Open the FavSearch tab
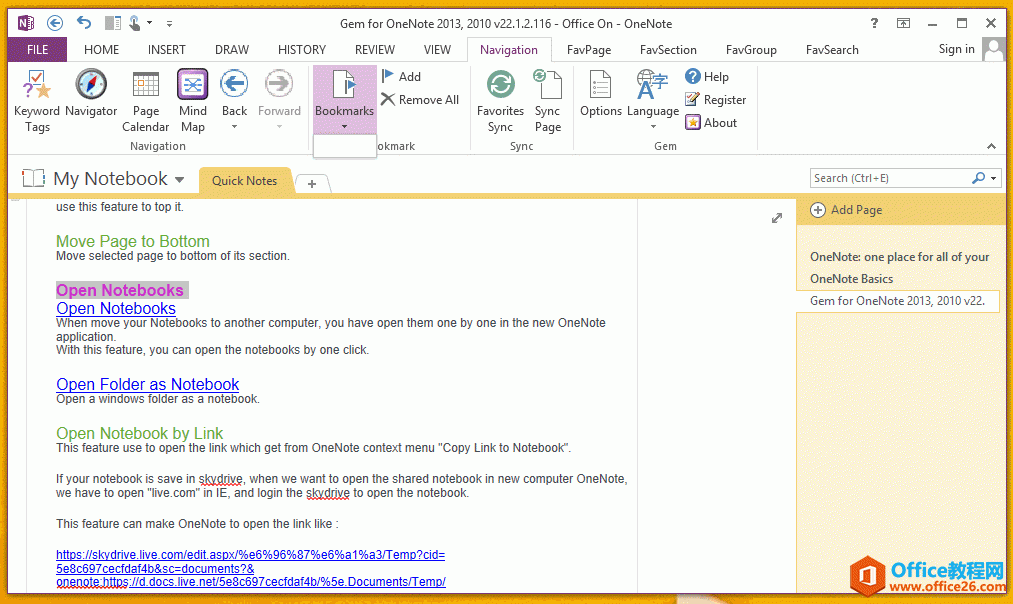Viewport: 1013px width, 604px height. click(832, 50)
